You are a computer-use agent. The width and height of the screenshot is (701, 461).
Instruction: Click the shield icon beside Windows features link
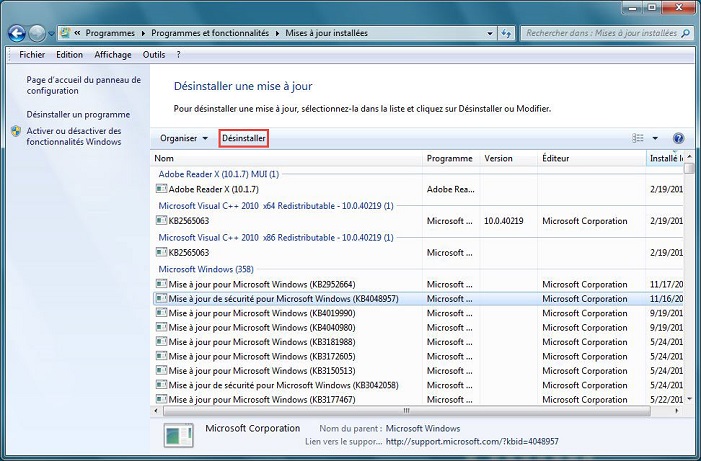[16, 131]
